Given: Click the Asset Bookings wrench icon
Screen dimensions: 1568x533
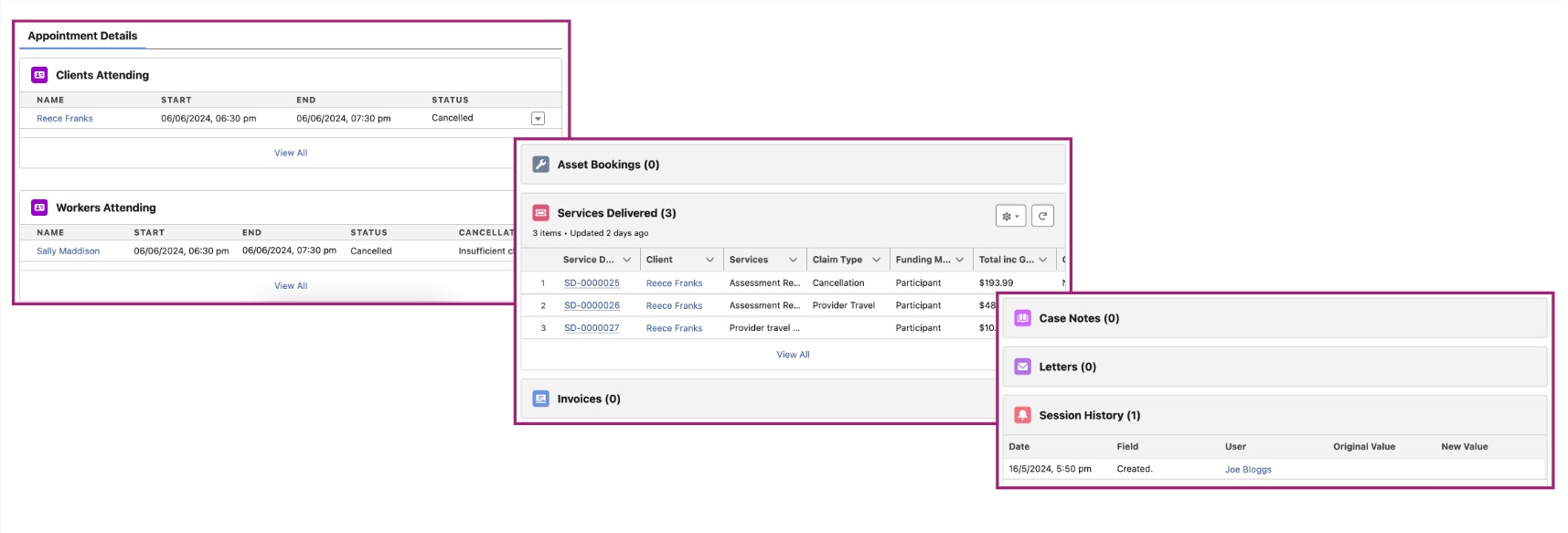Looking at the screenshot, I should coord(541,165).
